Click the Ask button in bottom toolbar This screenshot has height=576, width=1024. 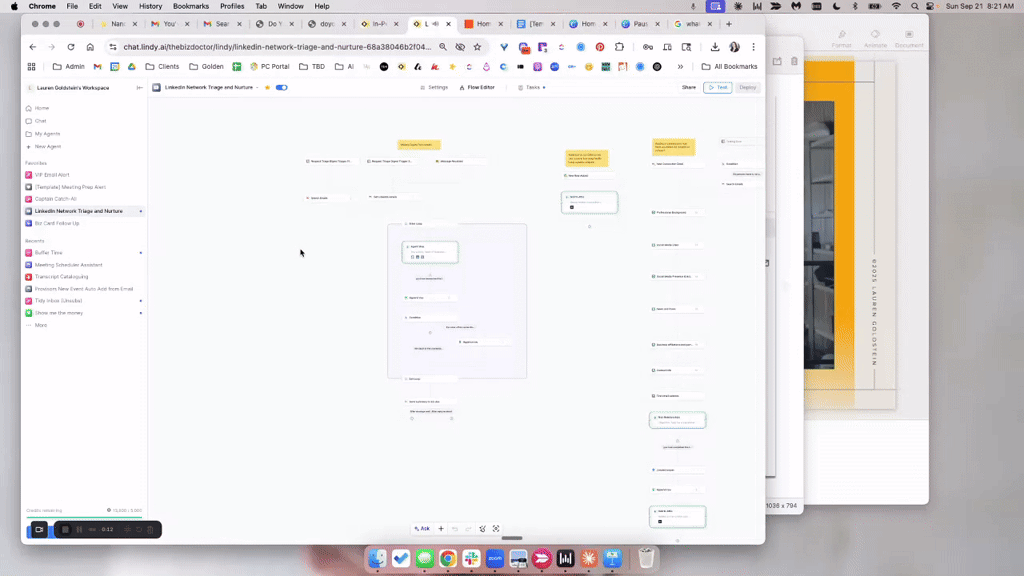click(x=422, y=528)
